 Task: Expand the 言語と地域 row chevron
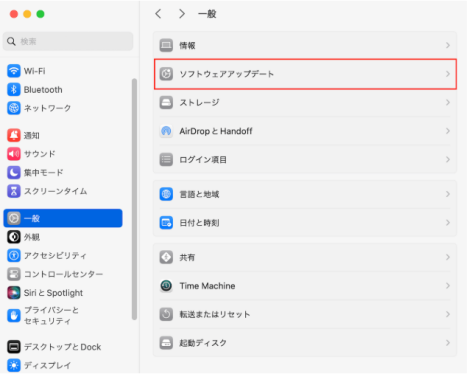coord(448,194)
